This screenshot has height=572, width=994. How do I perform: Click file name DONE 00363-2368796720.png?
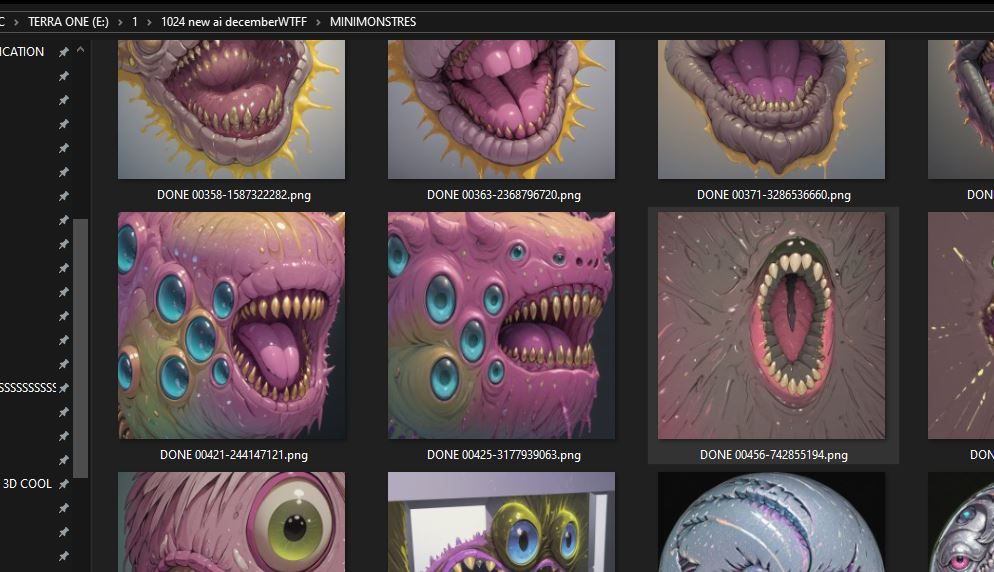tap(504, 195)
